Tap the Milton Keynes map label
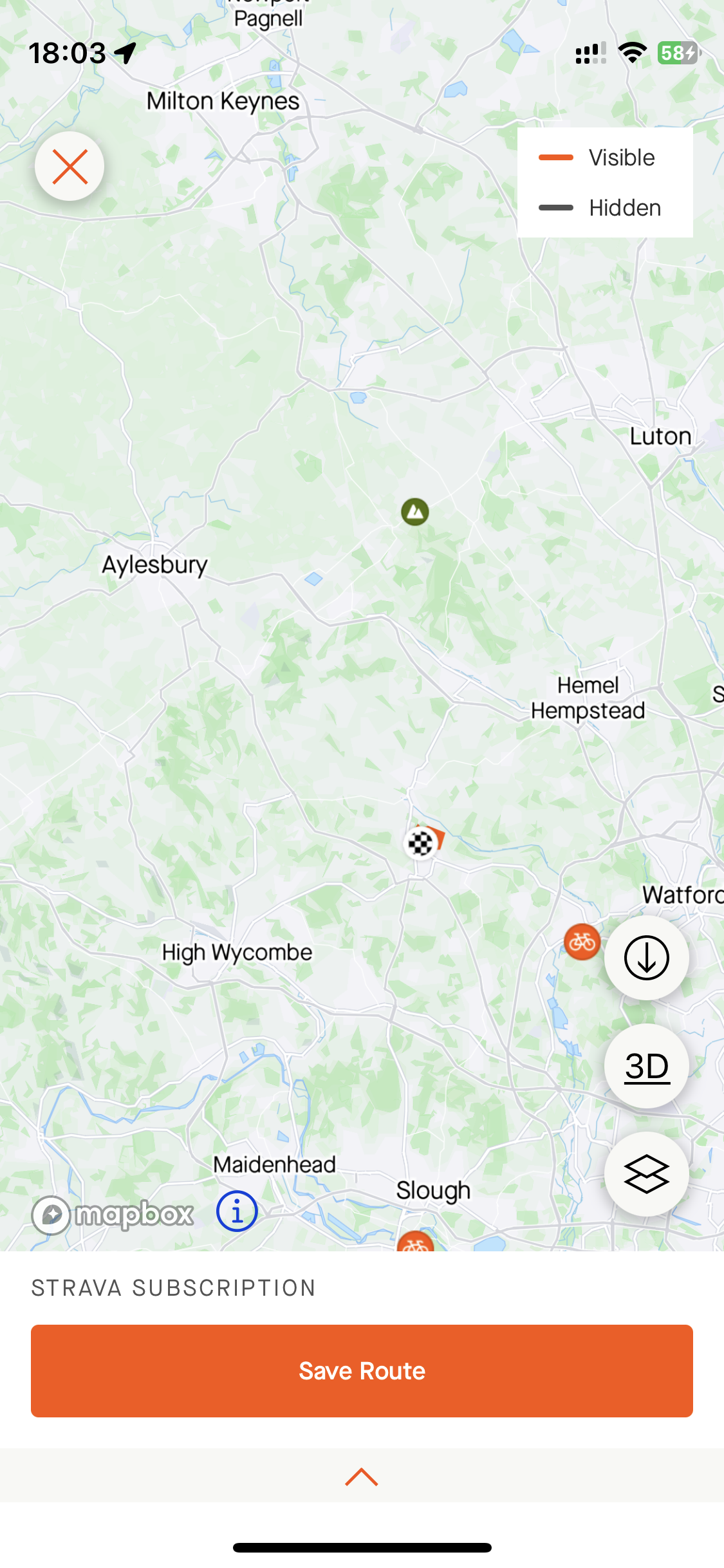The image size is (724, 1568). click(x=223, y=101)
